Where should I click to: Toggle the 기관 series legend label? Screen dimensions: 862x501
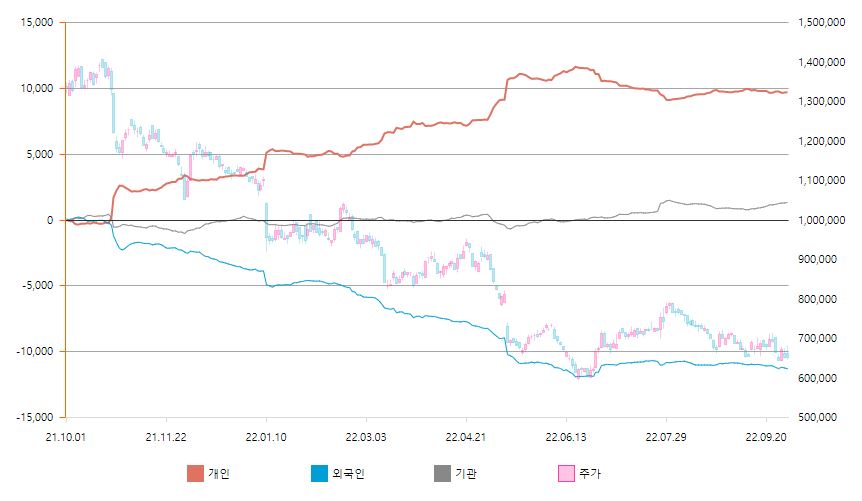466,473
